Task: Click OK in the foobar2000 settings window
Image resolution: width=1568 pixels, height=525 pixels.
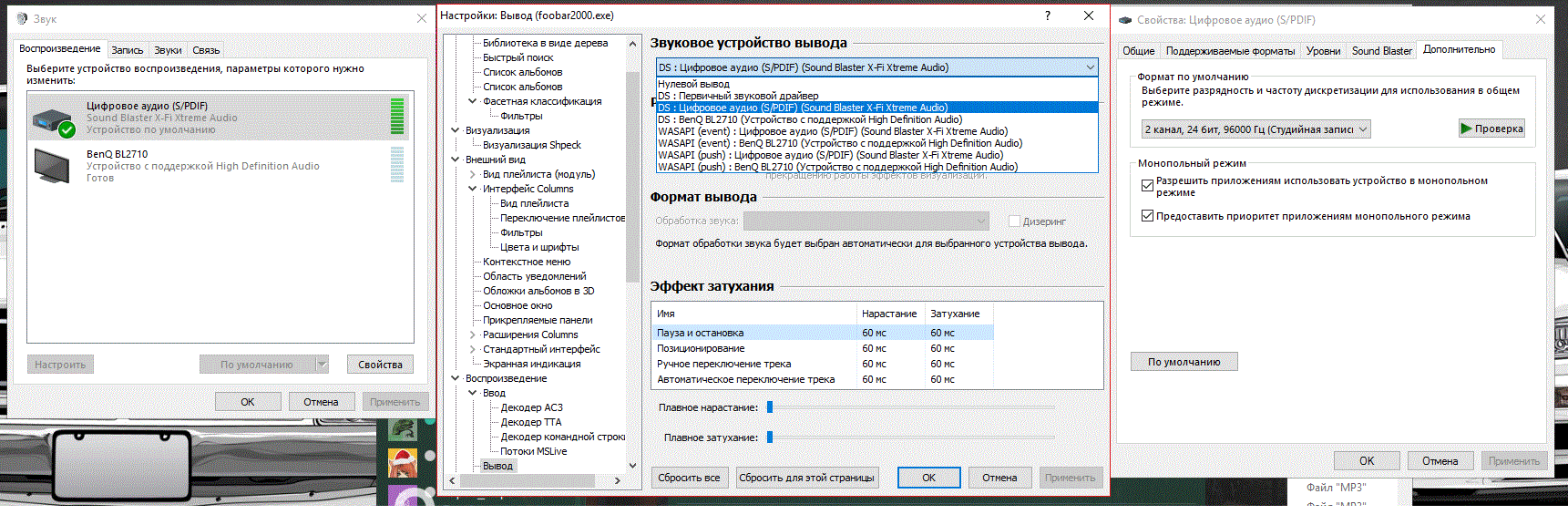Action: [928, 478]
